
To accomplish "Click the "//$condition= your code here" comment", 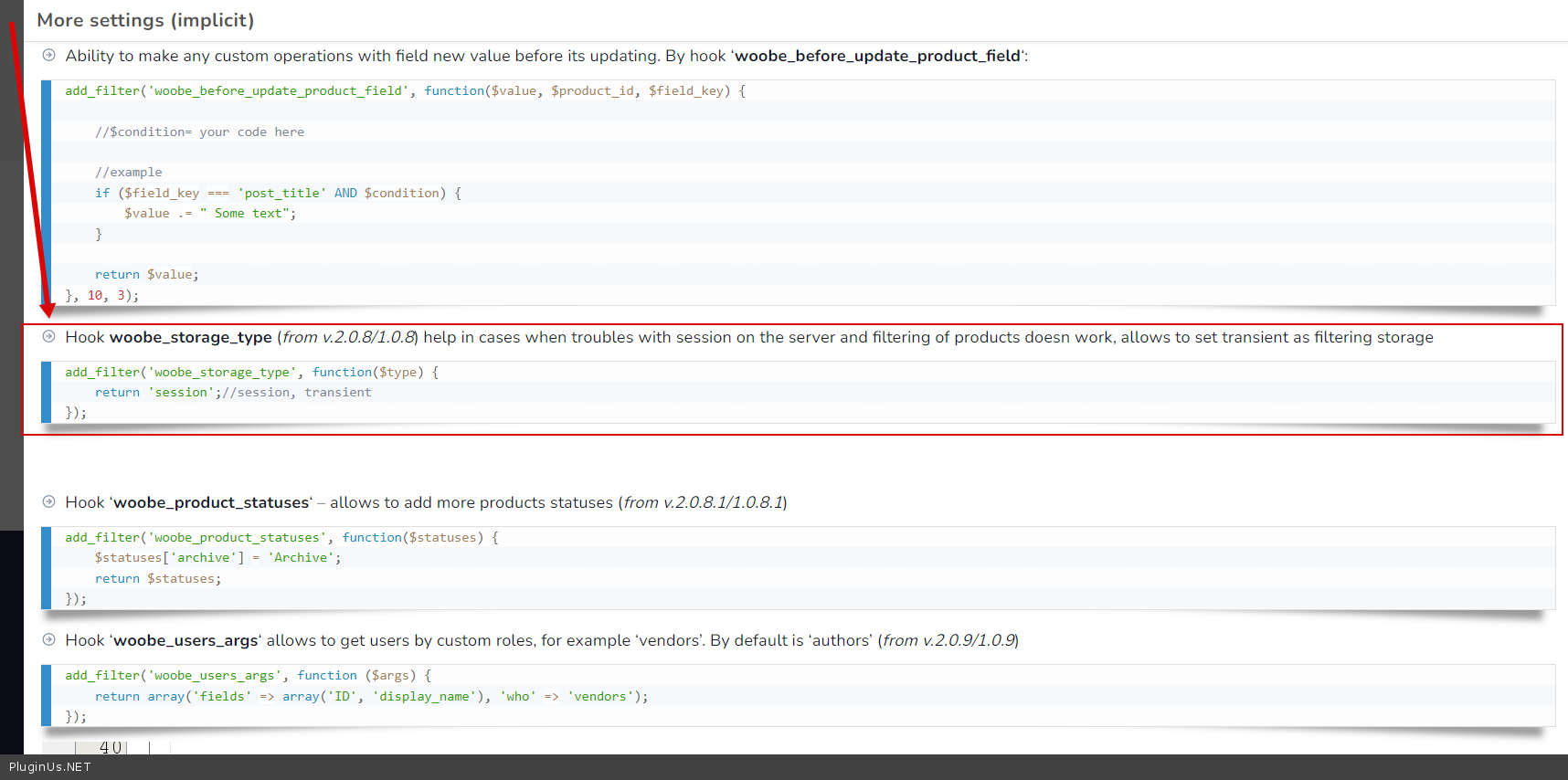I will pyautogui.click(x=199, y=132).
